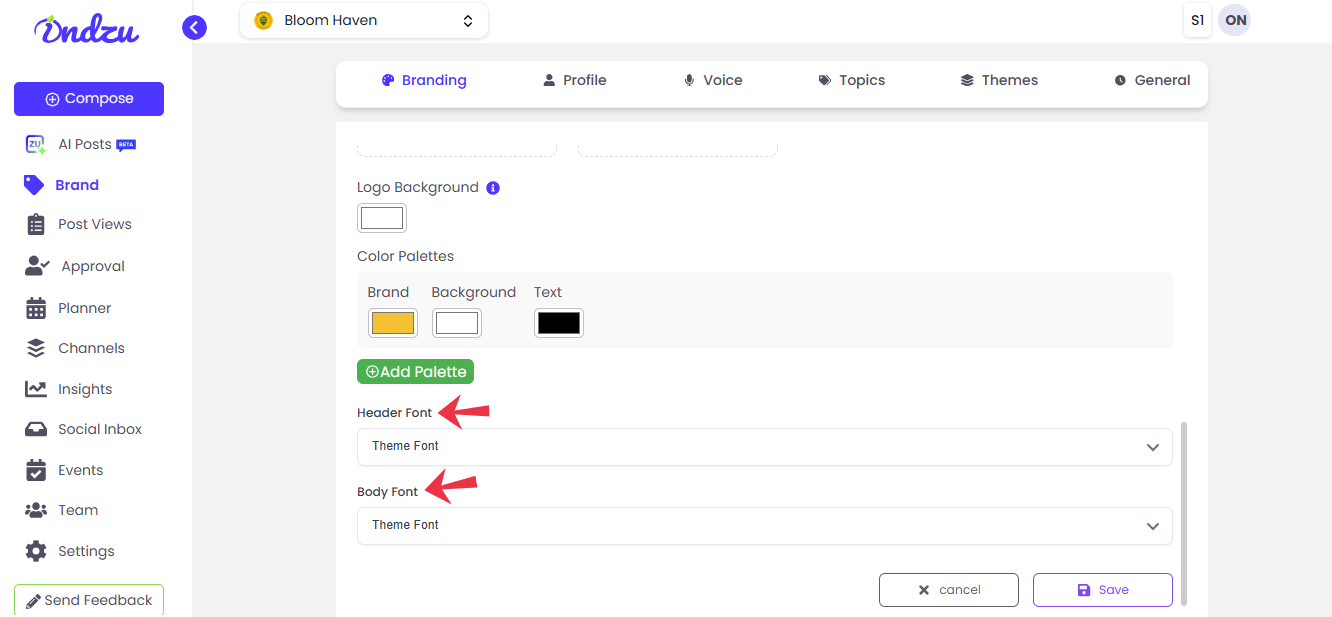1332x617 pixels.
Task: Click the cancel button
Action: tap(948, 590)
